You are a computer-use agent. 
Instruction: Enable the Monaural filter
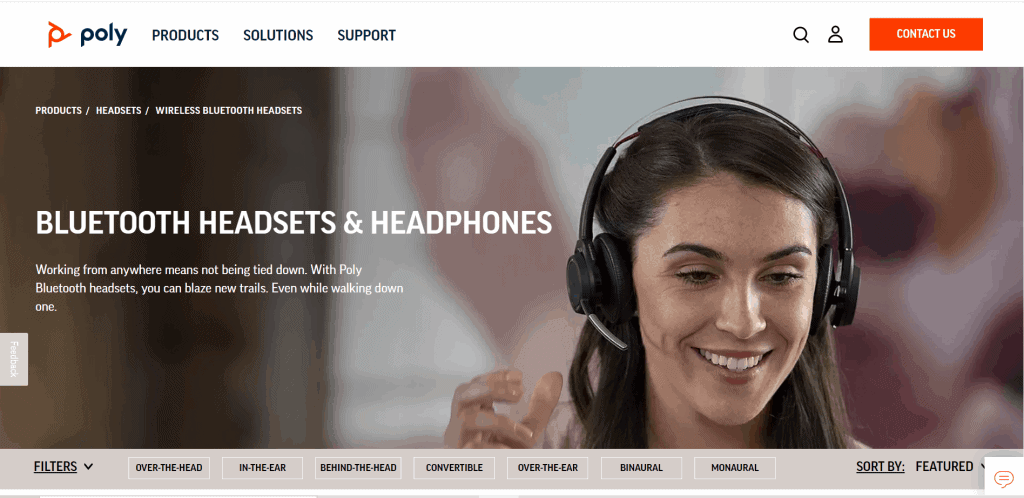(x=735, y=468)
